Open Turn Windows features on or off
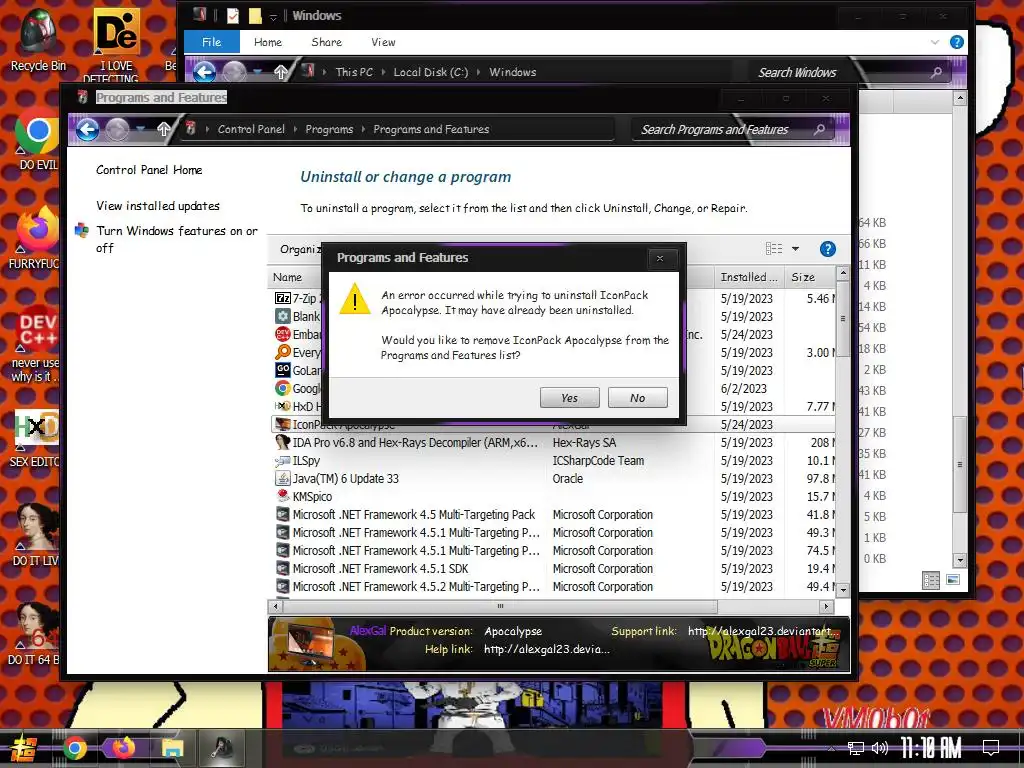The width and height of the screenshot is (1024, 768). click(176, 239)
